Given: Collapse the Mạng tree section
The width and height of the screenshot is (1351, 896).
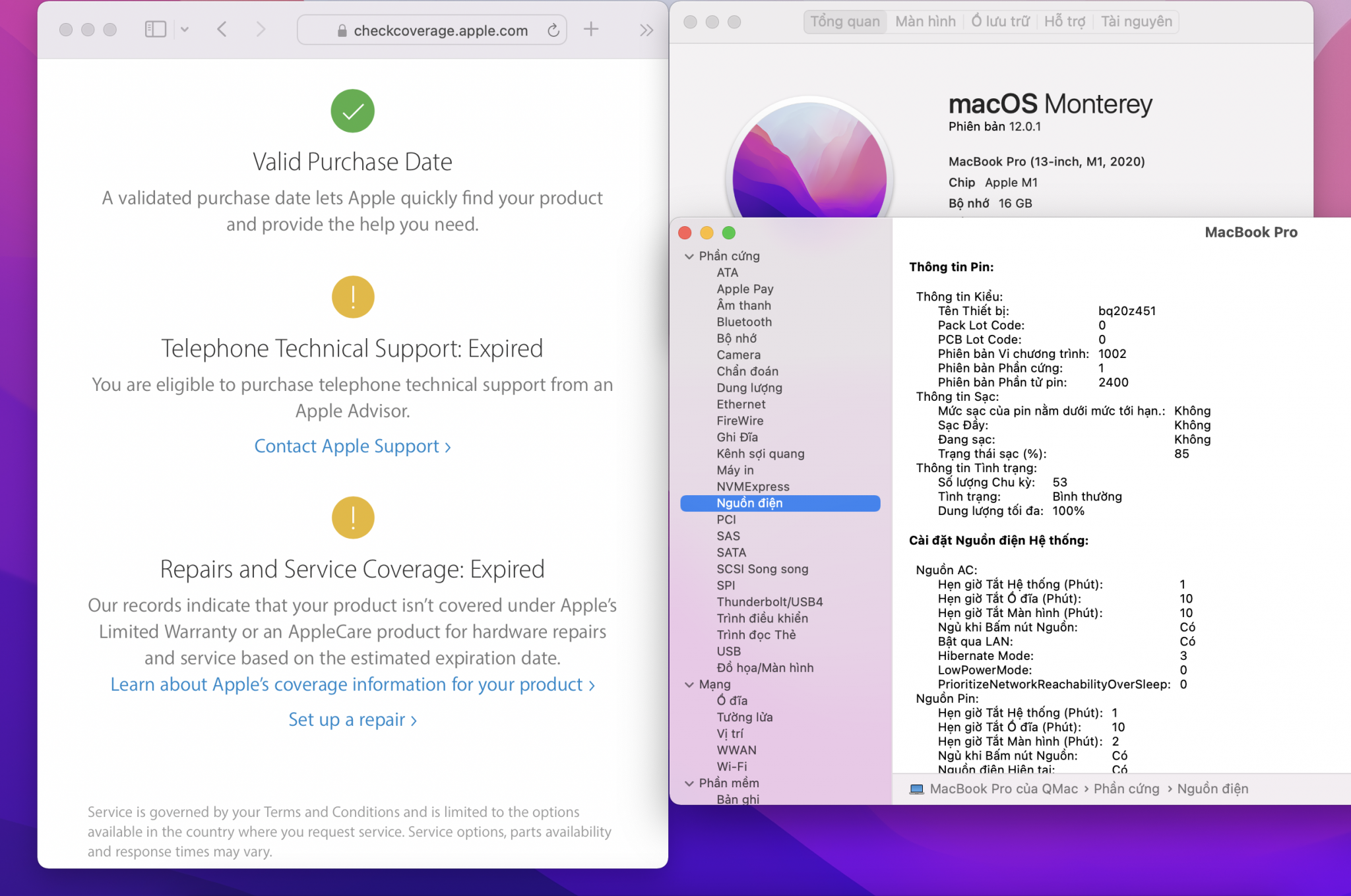Looking at the screenshot, I should (x=689, y=684).
